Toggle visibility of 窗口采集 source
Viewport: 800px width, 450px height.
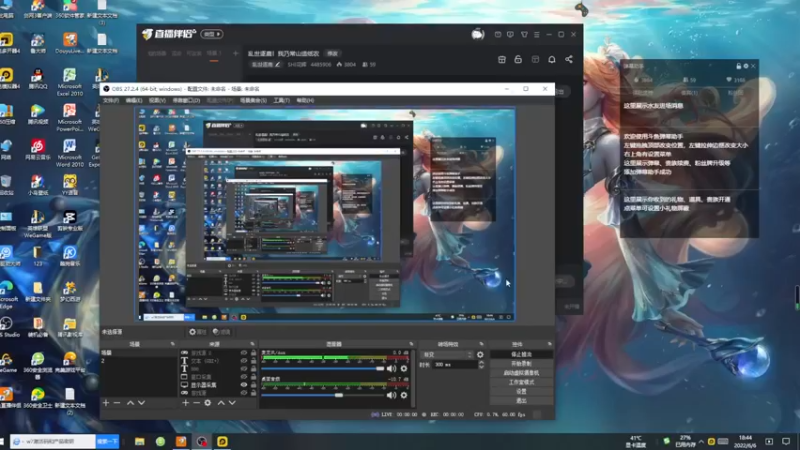244,377
